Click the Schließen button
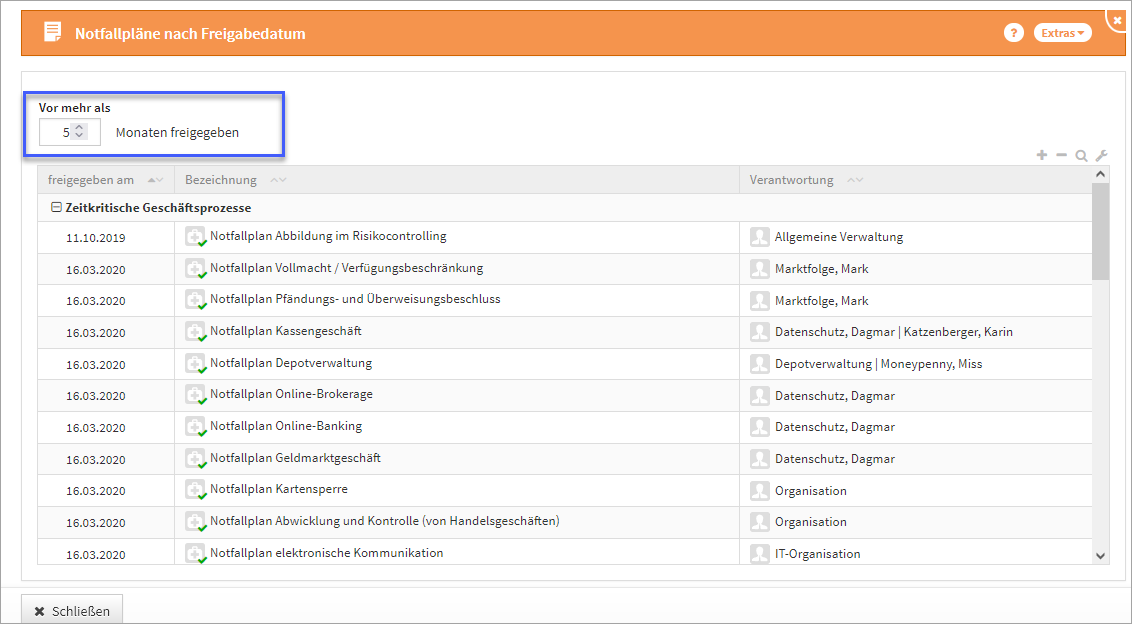The width and height of the screenshot is (1132, 624). pos(72,610)
